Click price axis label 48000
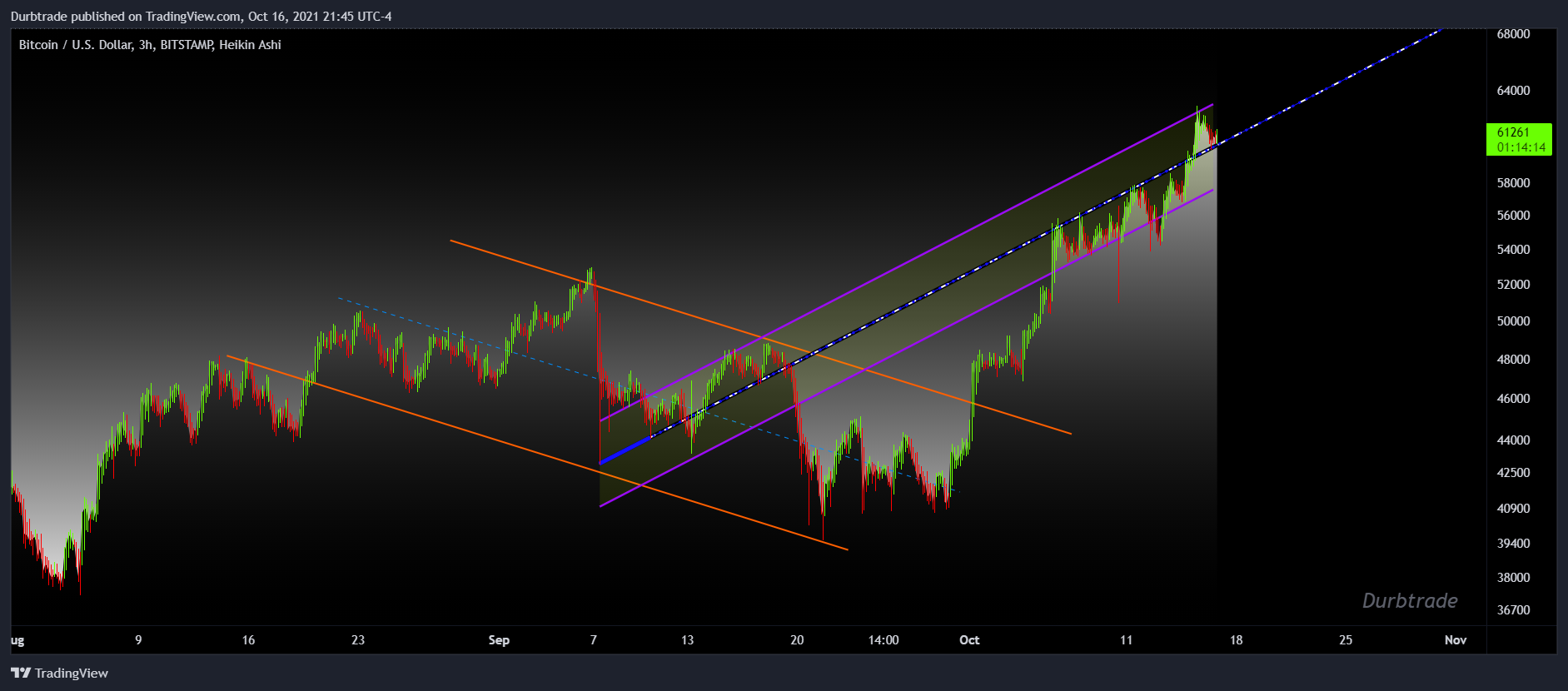The width and height of the screenshot is (1568, 691). pos(1513,360)
